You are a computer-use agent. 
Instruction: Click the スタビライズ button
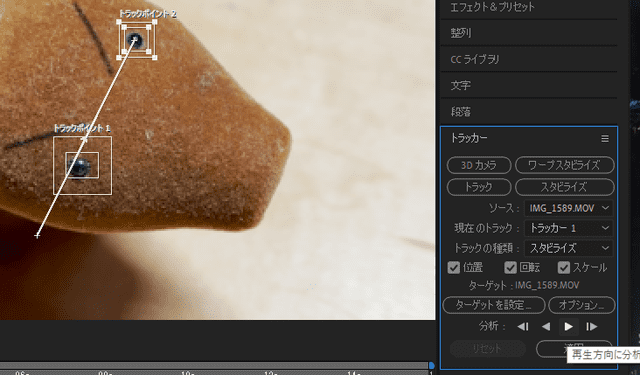tap(564, 187)
